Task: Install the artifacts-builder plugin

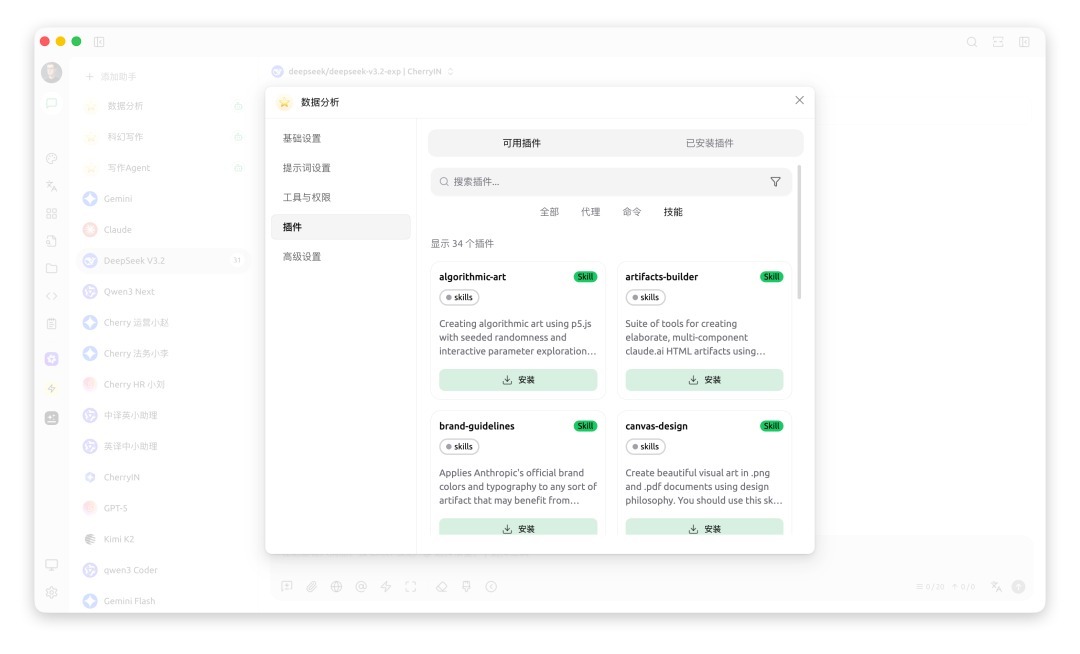Action: click(704, 380)
